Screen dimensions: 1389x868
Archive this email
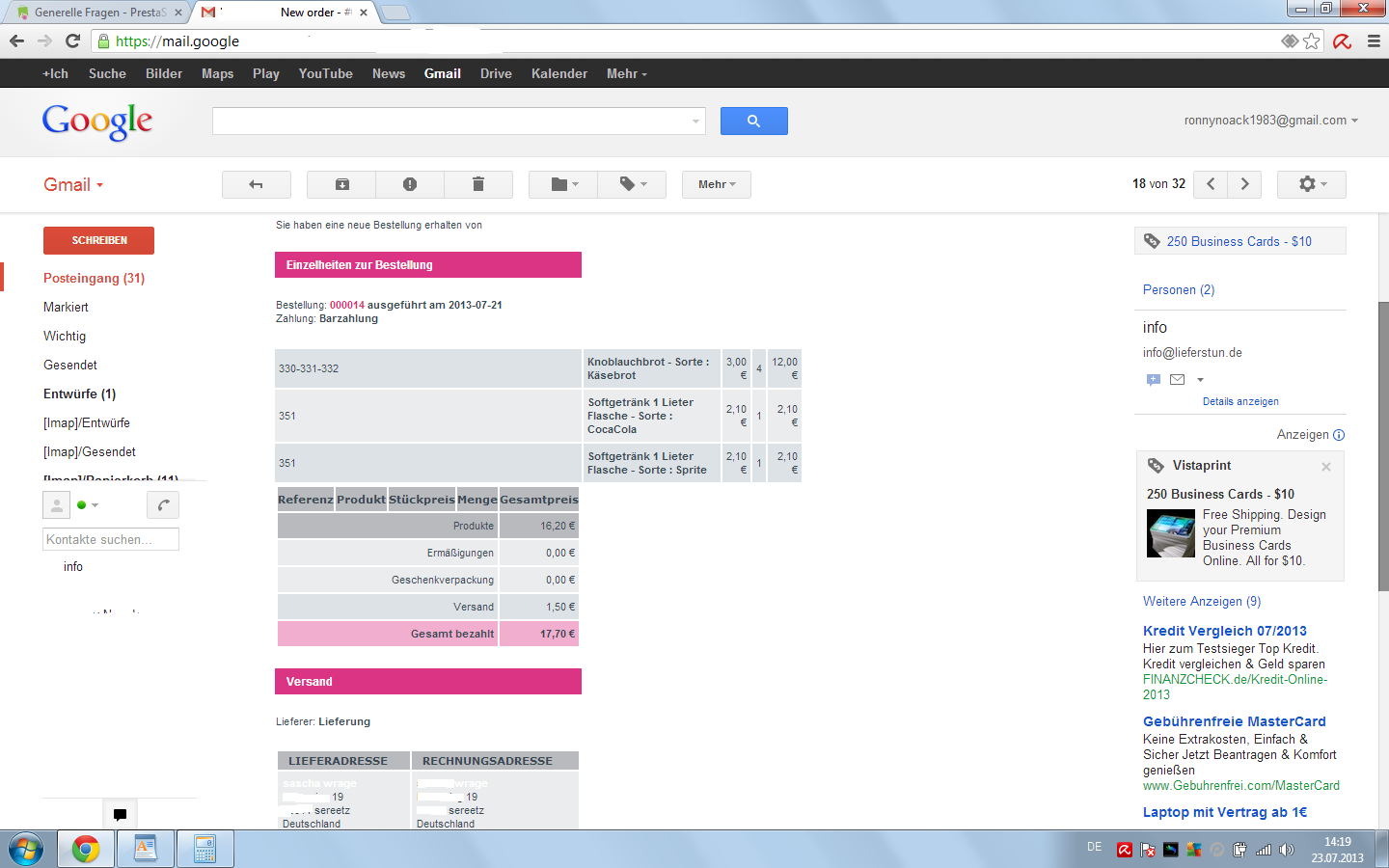341,184
